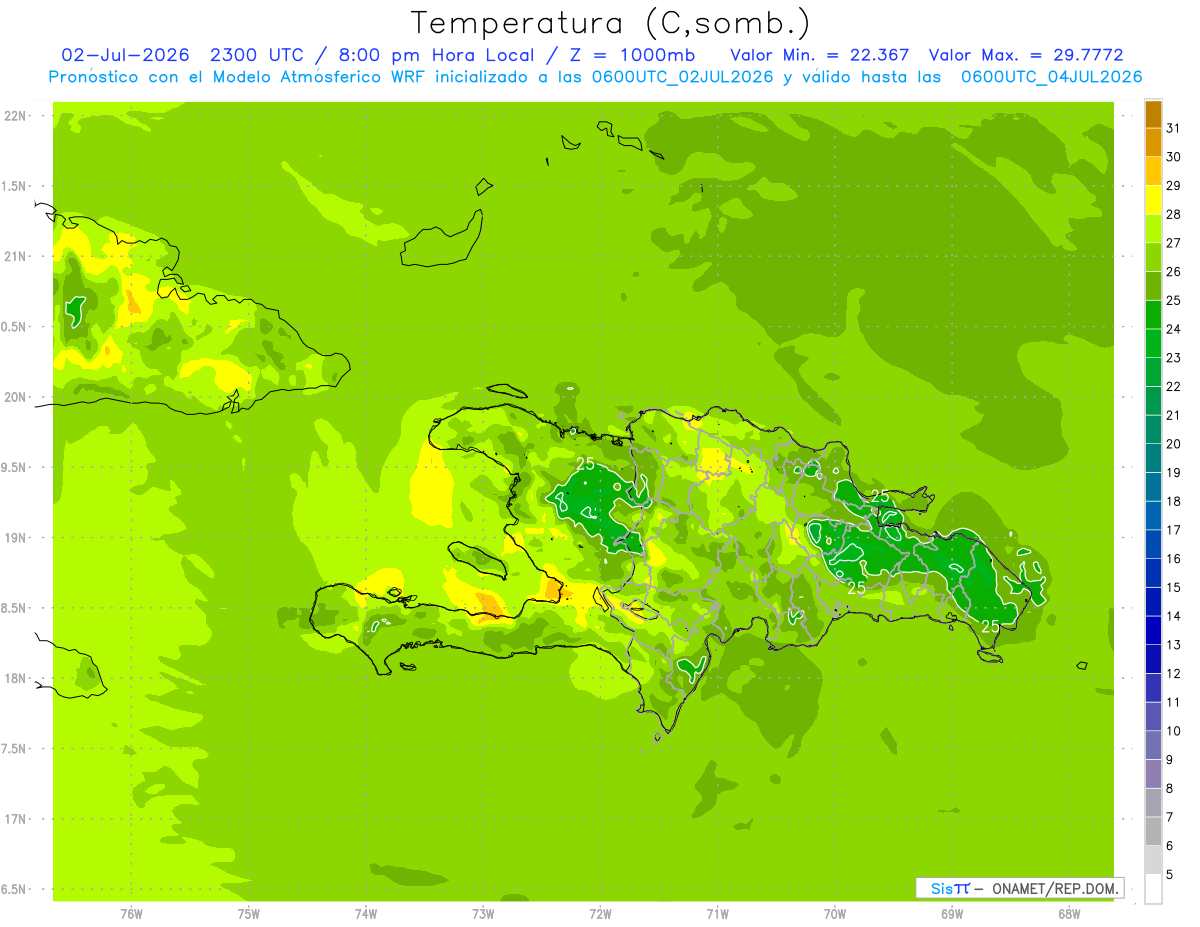Viewport: 1200px width, 927px height.
Task: Click the '71W' longitude label
Action: pos(717,914)
